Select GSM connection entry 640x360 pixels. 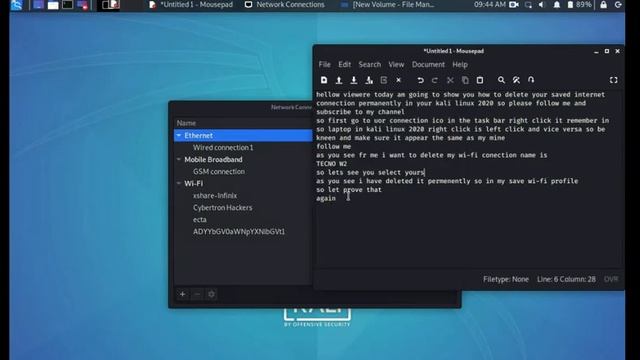(219, 171)
